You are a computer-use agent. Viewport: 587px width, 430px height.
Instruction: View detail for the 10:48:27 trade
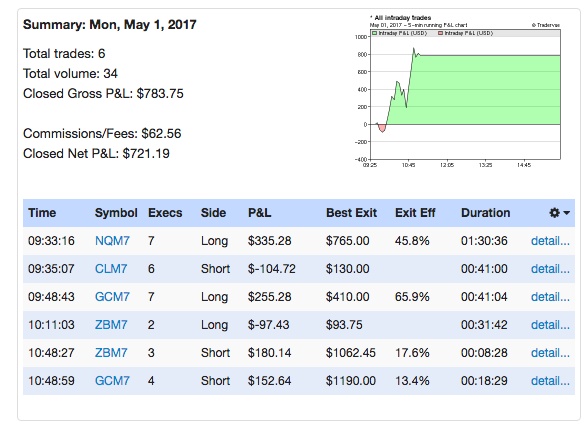click(x=550, y=353)
